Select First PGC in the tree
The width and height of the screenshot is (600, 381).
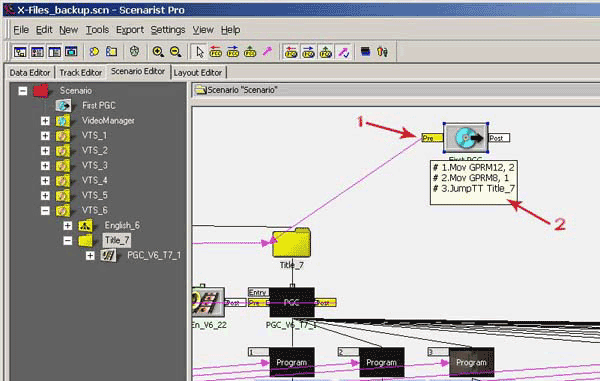point(99,106)
